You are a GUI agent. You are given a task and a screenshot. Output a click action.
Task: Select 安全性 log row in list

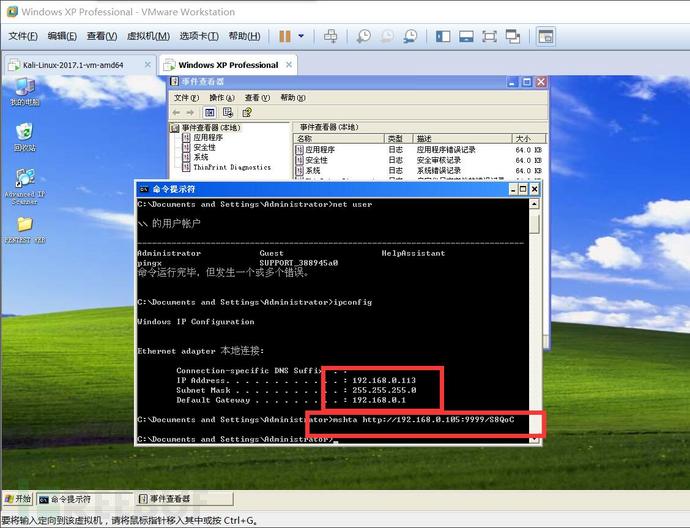click(x=419, y=160)
